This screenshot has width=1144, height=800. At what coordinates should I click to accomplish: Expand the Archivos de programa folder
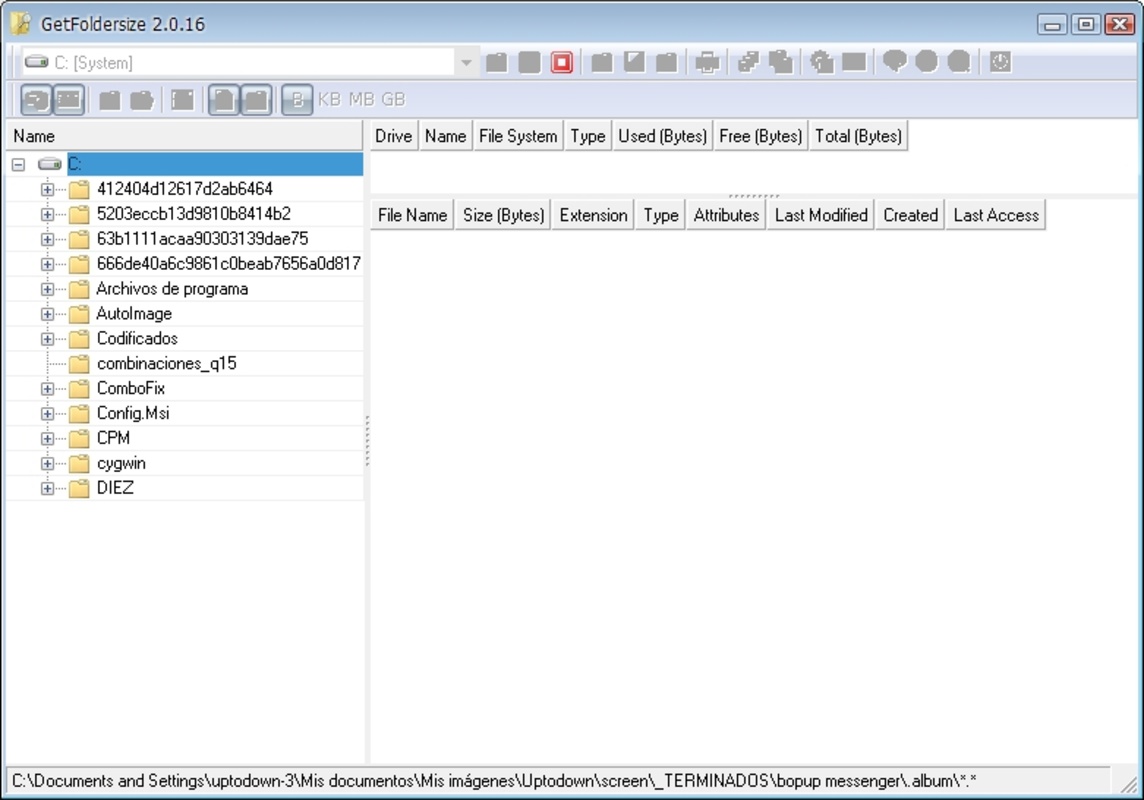point(47,289)
